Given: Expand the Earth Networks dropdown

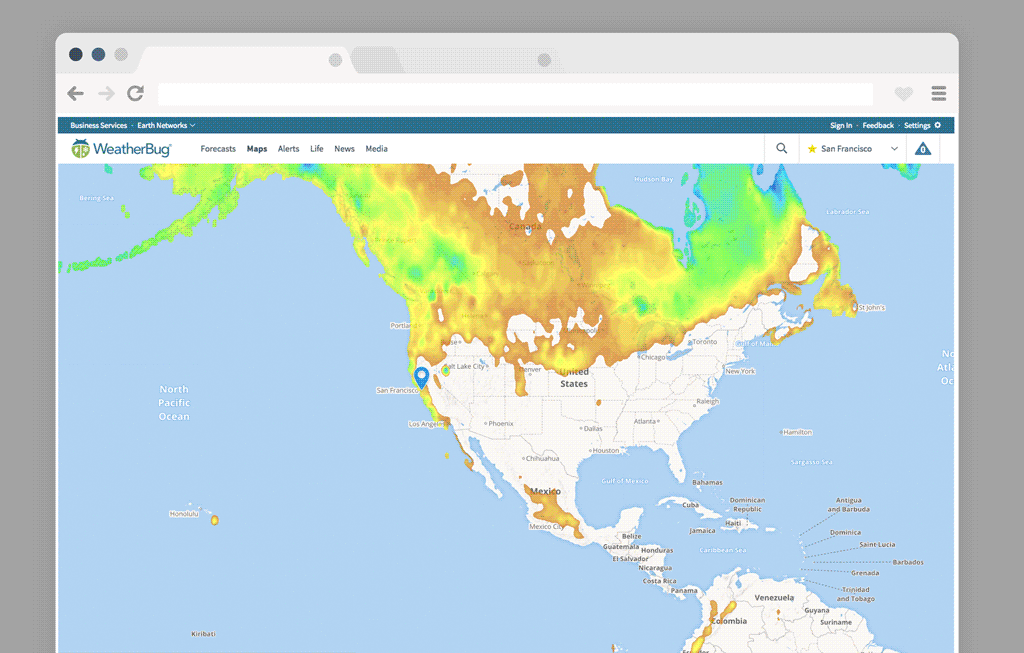Looking at the screenshot, I should pos(166,125).
